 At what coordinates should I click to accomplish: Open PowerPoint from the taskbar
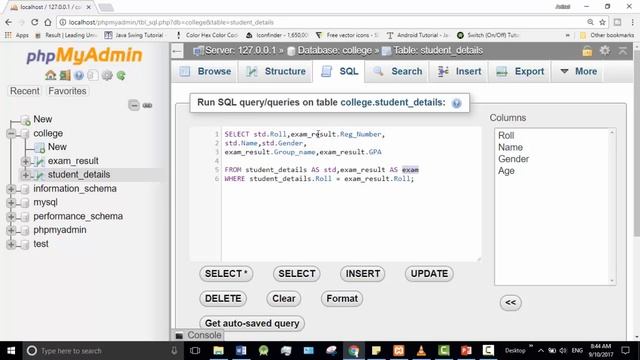point(466,351)
